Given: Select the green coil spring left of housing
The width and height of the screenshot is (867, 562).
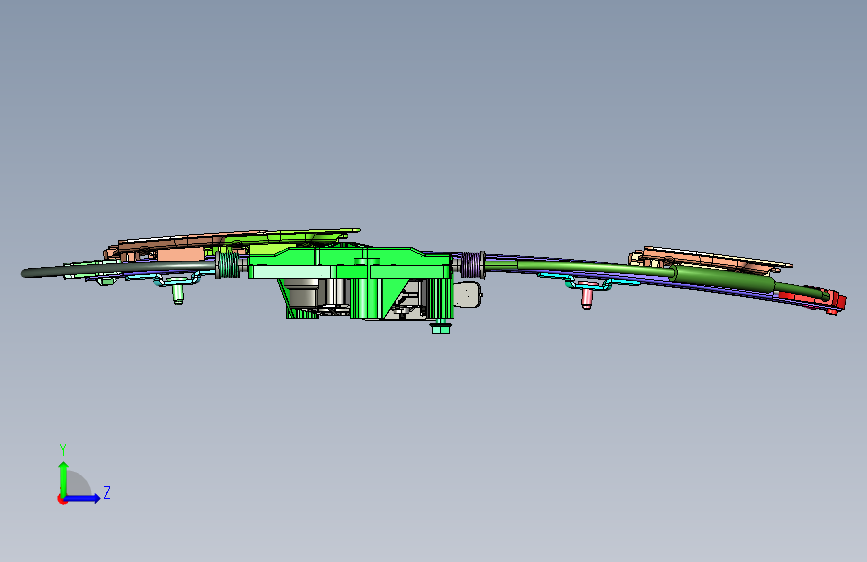Looking at the screenshot, I should pyautogui.click(x=227, y=264).
